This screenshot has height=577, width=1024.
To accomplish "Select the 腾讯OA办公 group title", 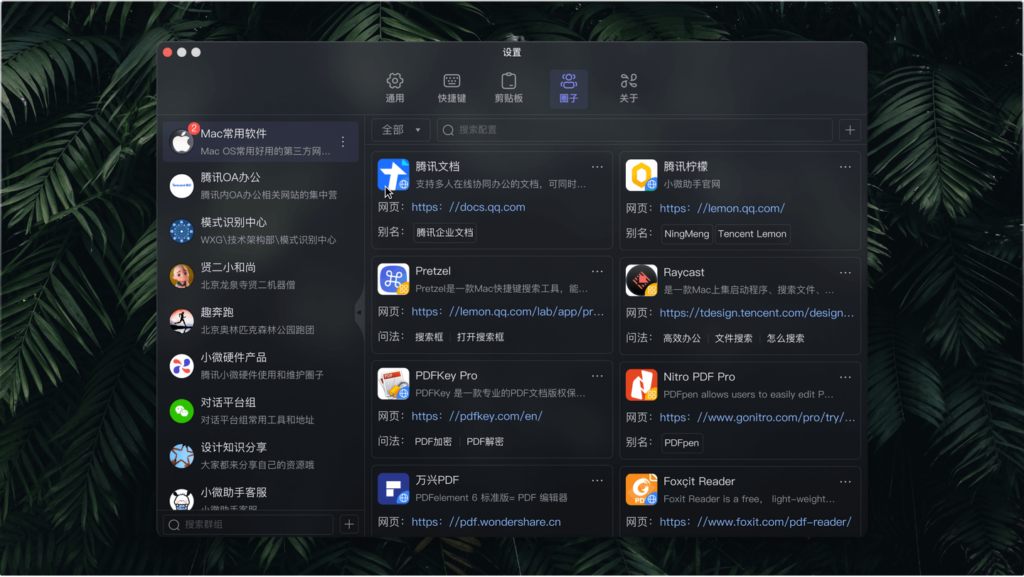I will click(231, 178).
